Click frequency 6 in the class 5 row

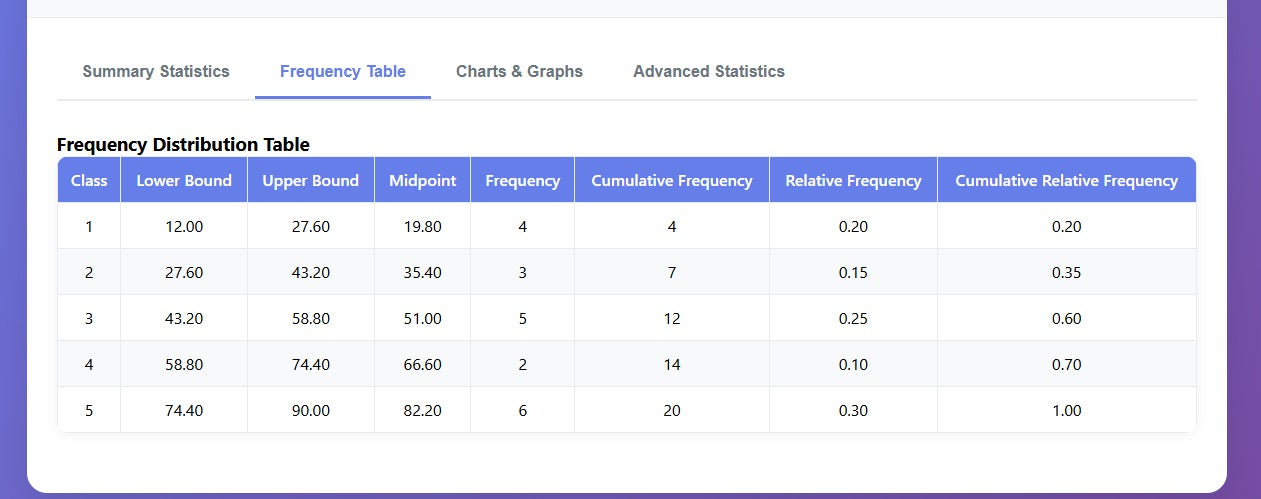coord(523,411)
